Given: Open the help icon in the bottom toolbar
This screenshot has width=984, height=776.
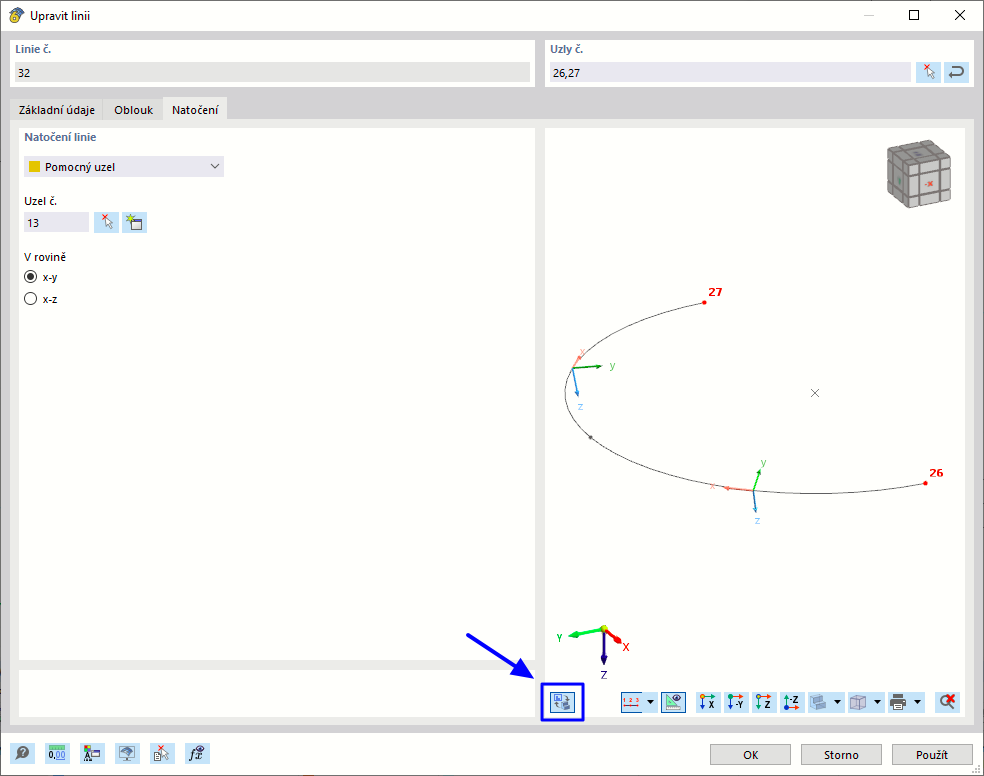Looking at the screenshot, I should tap(23, 753).
